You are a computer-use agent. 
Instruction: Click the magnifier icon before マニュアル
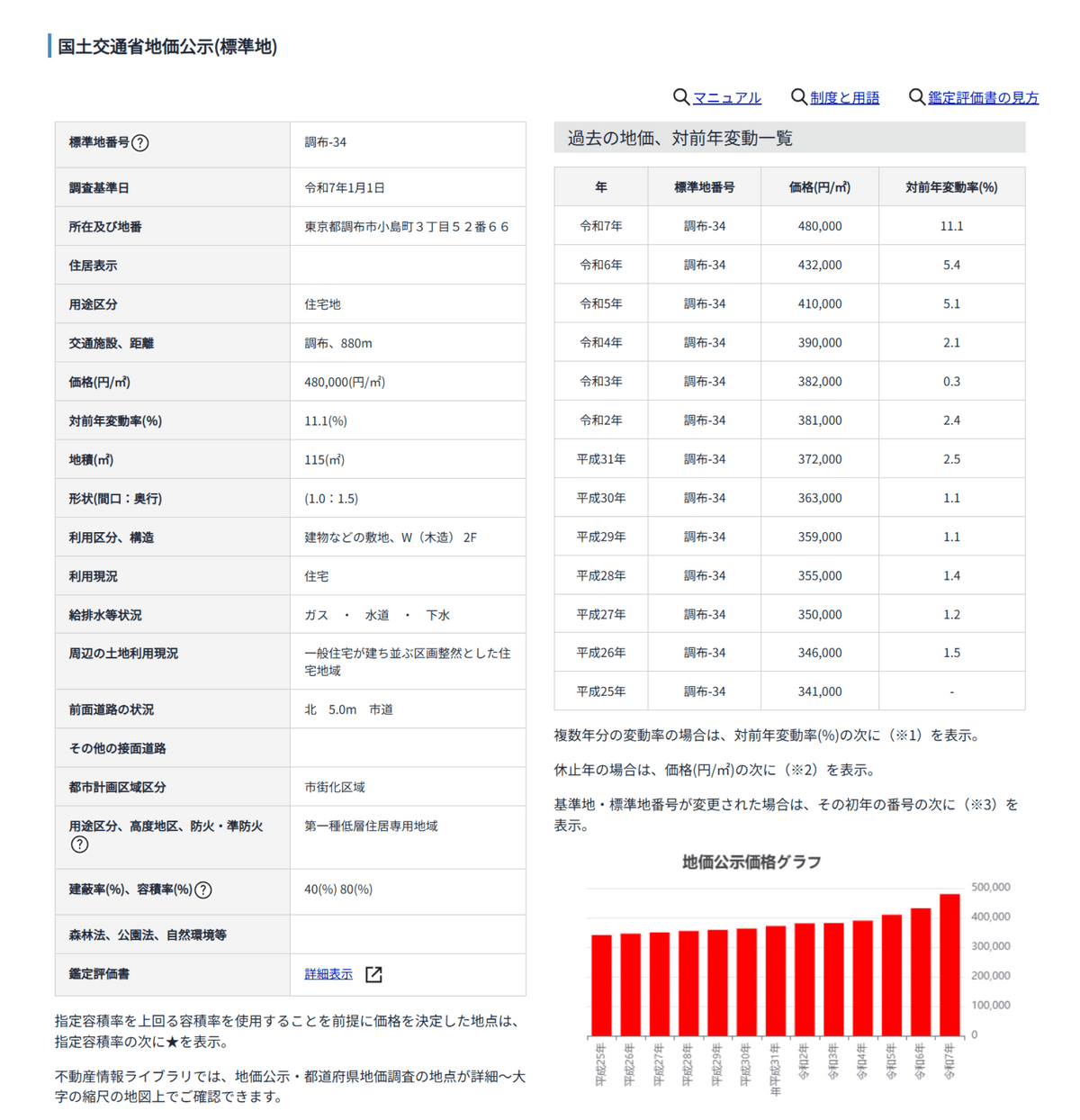point(681,96)
